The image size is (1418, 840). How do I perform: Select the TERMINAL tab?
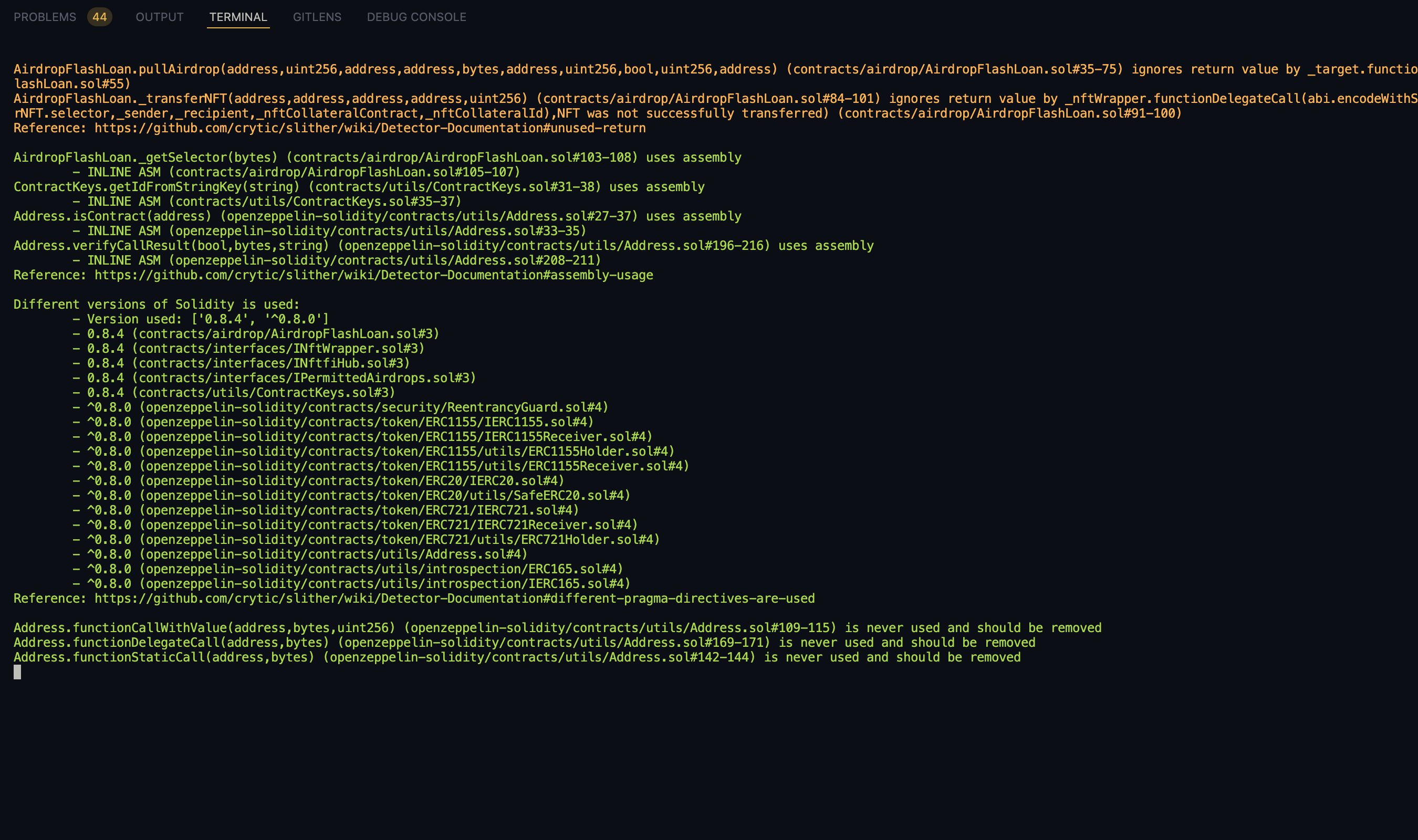238,17
